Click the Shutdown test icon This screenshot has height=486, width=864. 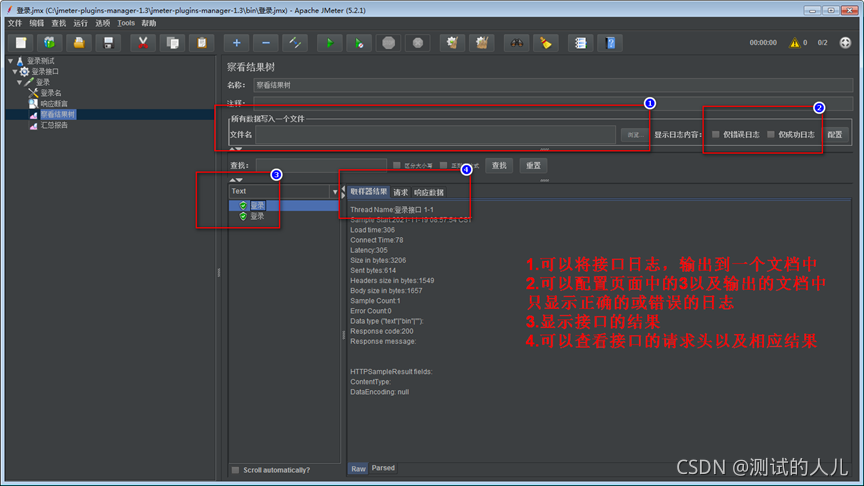[418, 43]
